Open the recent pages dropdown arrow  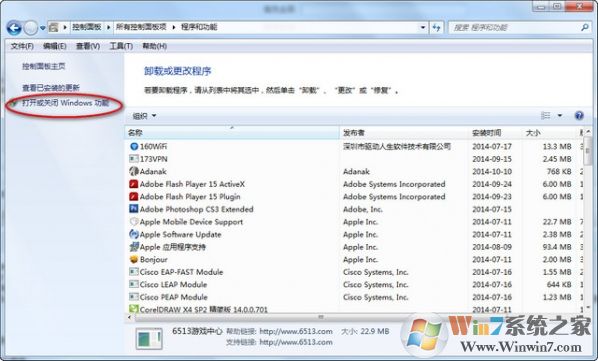42,28
